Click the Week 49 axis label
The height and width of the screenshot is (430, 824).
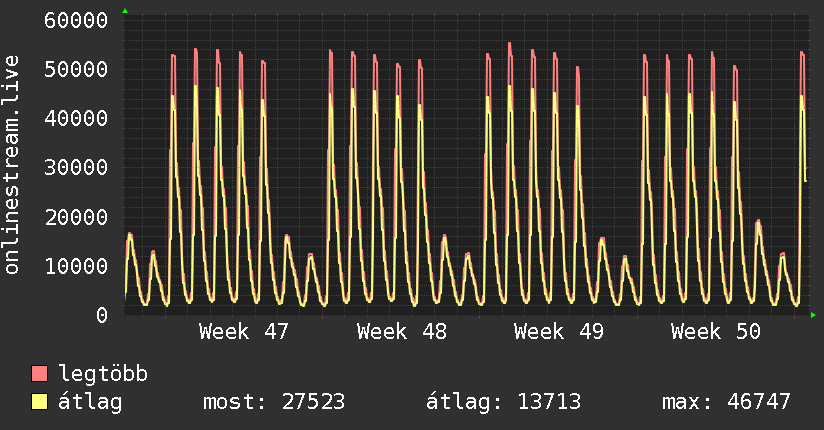(559, 332)
